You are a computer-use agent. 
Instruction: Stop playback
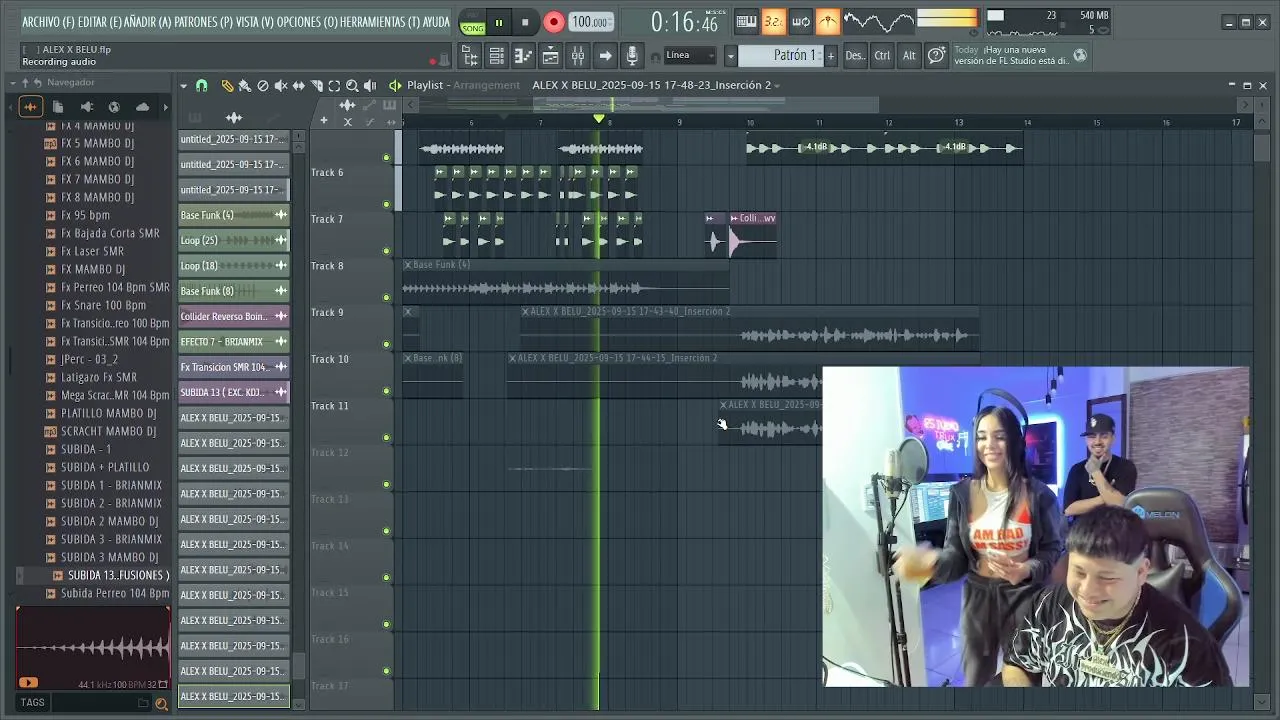(525, 22)
